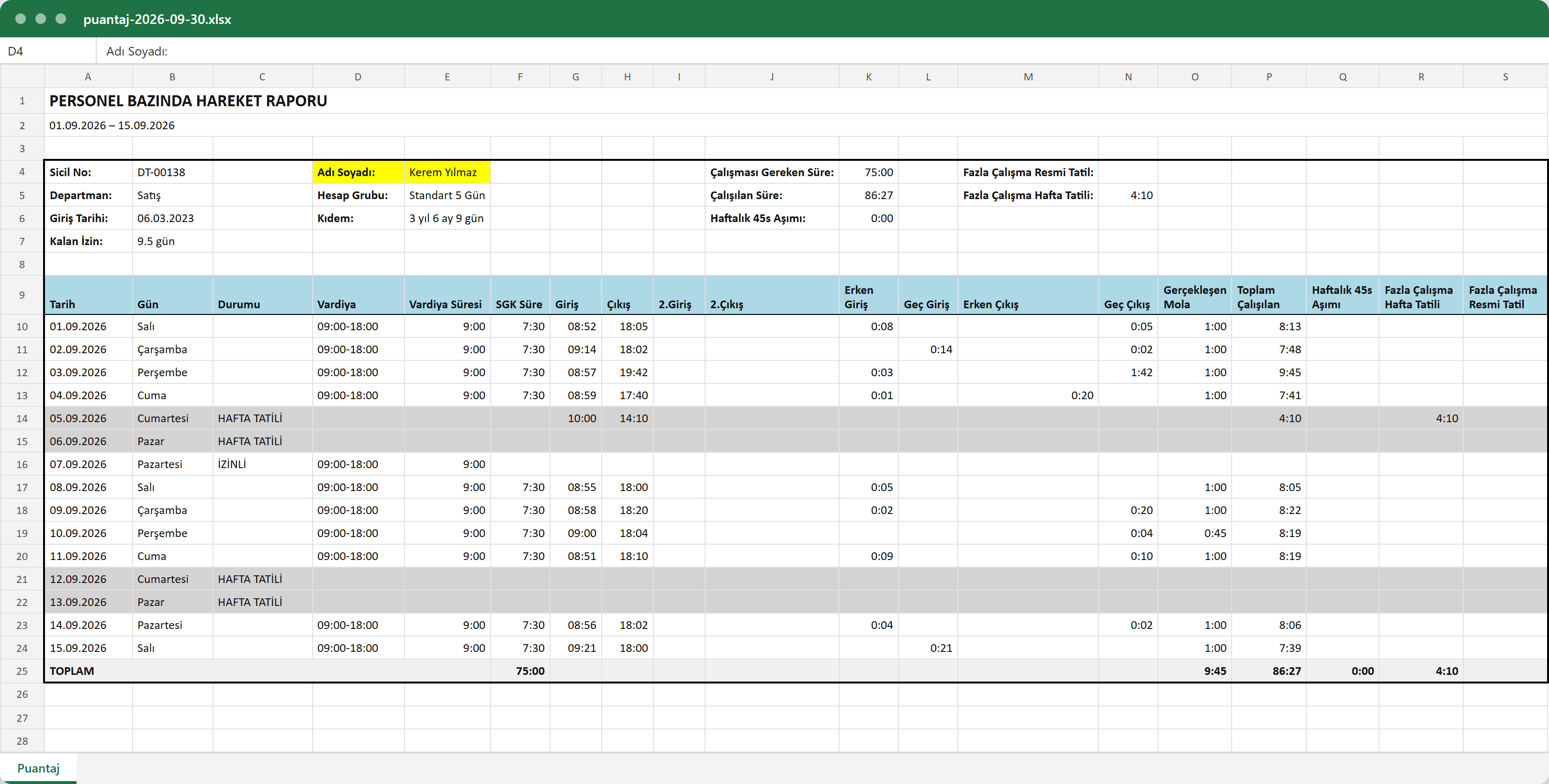The width and height of the screenshot is (1549, 784).
Task: Click the file name puantaj-2026-09-30.xlsx title
Action: click(x=157, y=19)
